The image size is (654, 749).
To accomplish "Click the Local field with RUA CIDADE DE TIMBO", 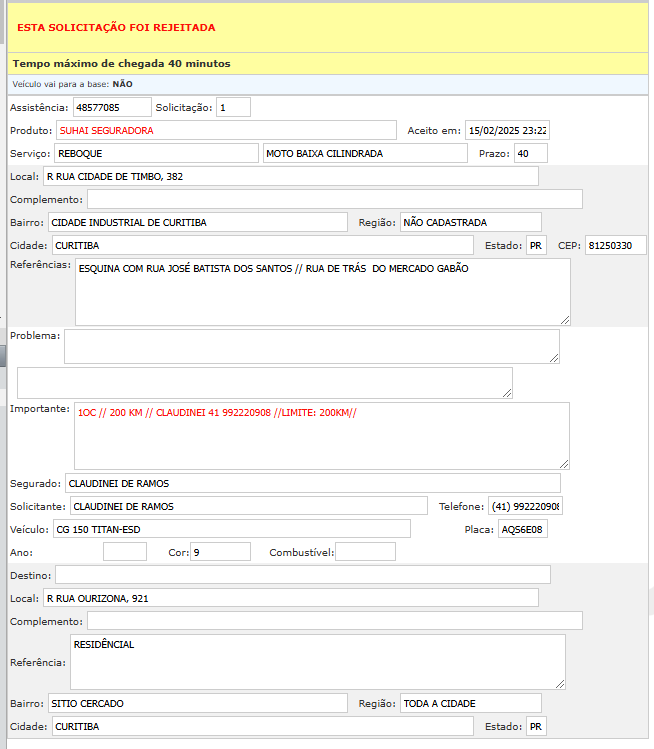I will (x=290, y=176).
